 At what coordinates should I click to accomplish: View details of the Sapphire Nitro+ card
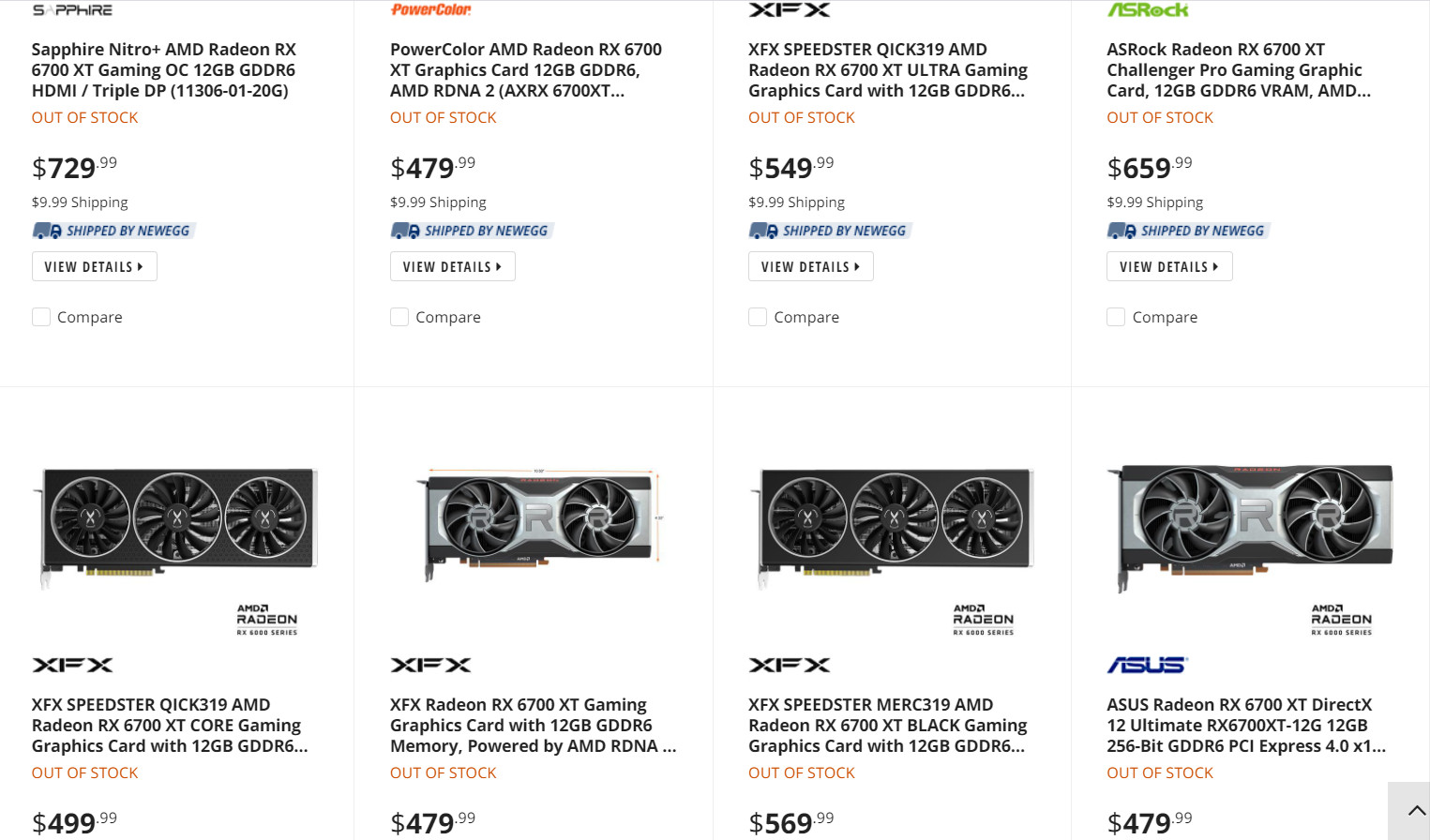(94, 266)
